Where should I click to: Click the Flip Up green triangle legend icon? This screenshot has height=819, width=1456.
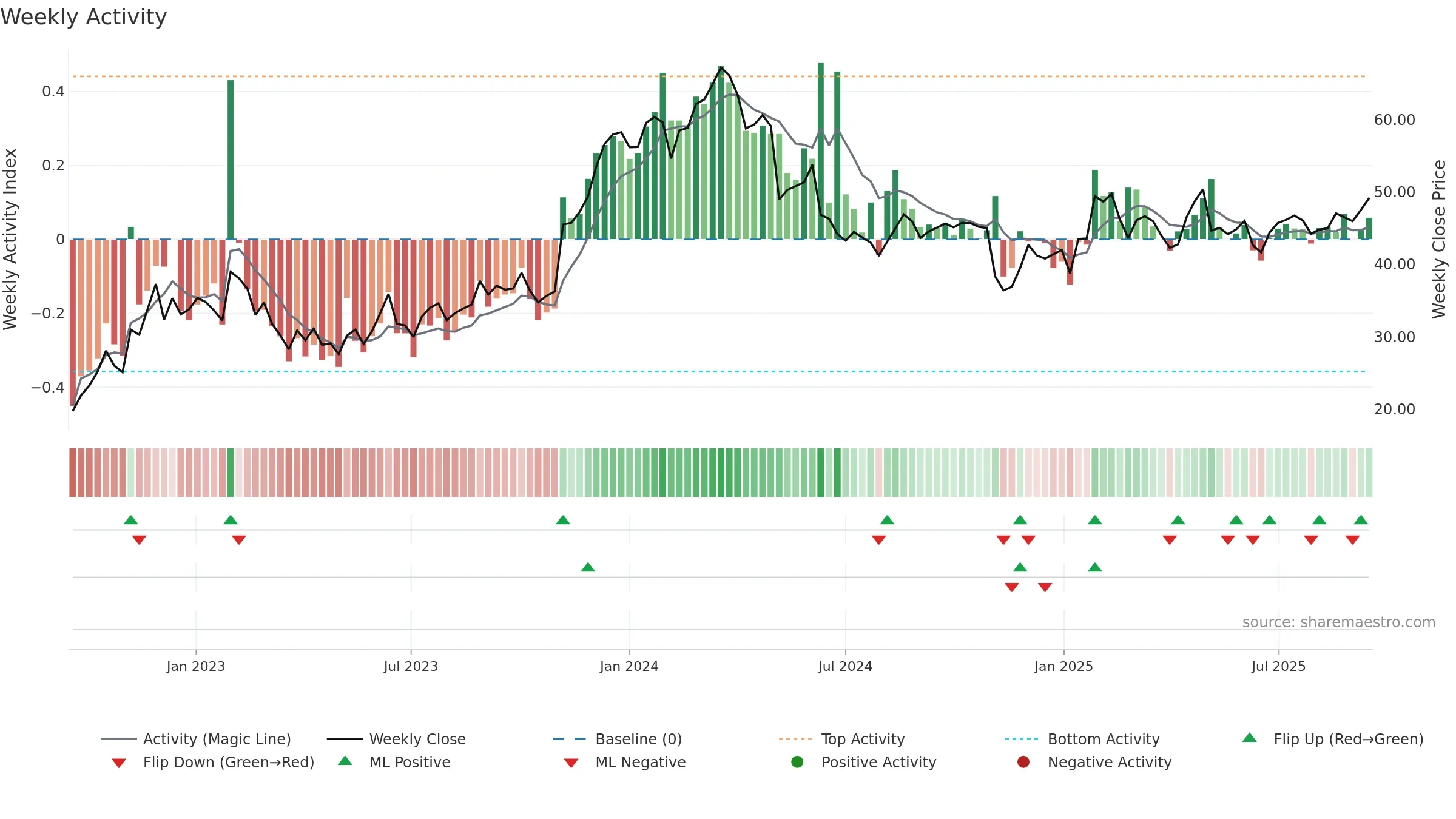pos(1250,738)
